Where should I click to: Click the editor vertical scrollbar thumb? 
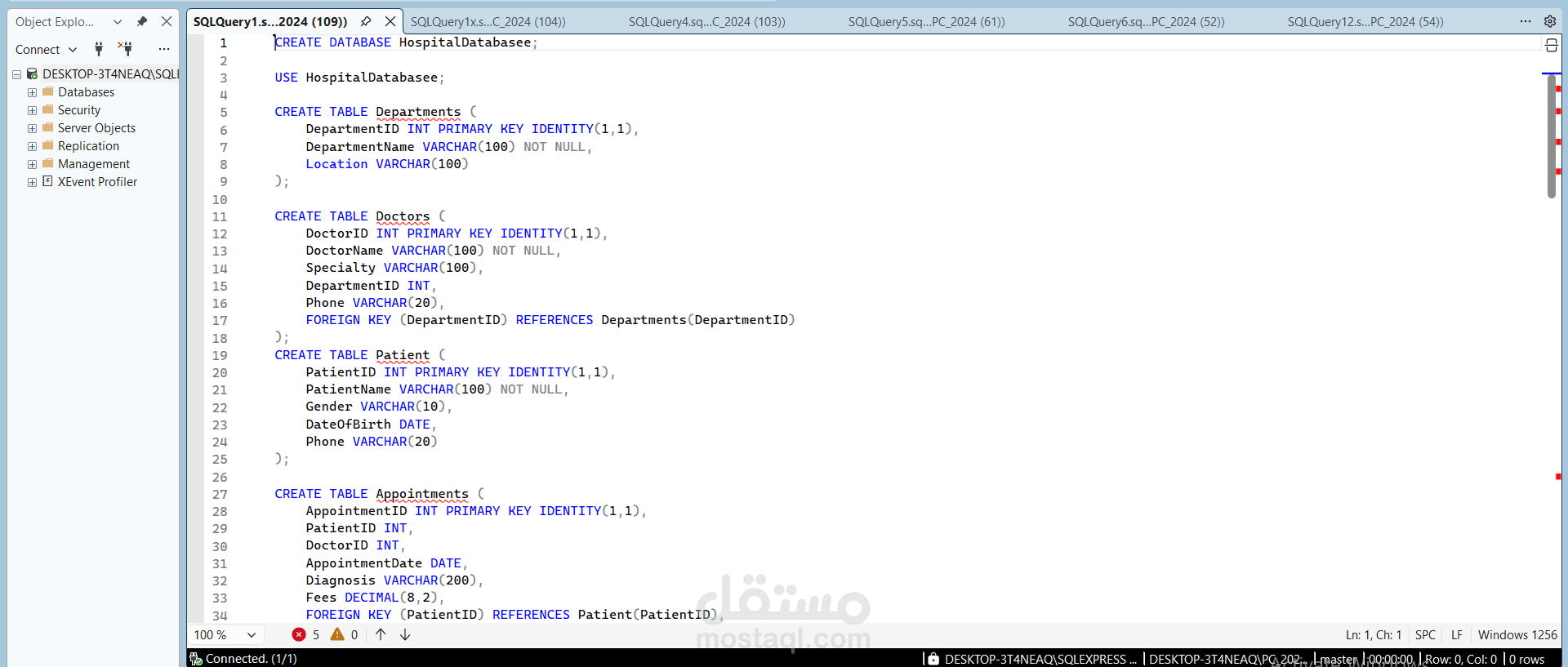1552,136
